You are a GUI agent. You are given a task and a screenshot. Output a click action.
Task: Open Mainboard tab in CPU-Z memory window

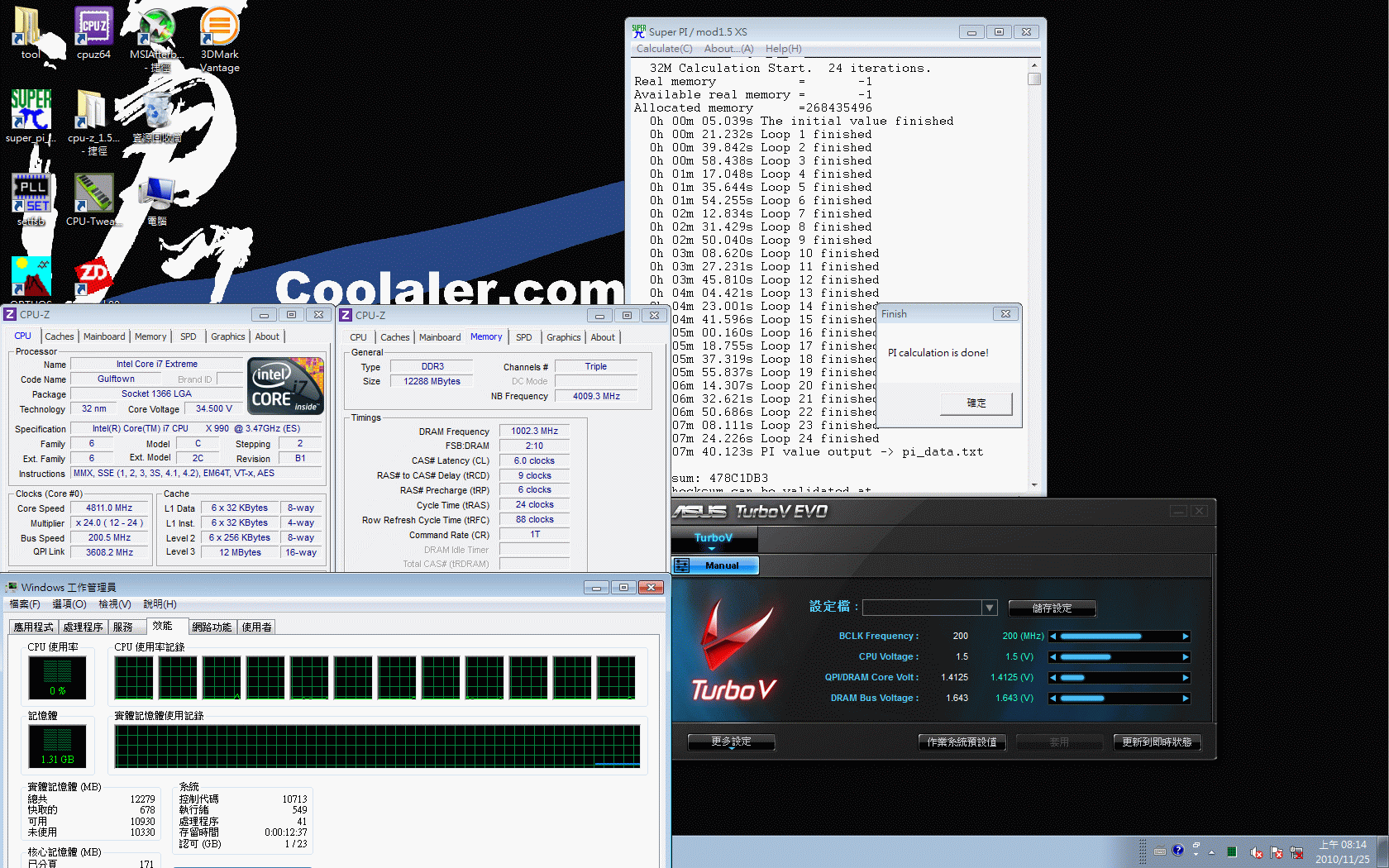click(x=440, y=337)
